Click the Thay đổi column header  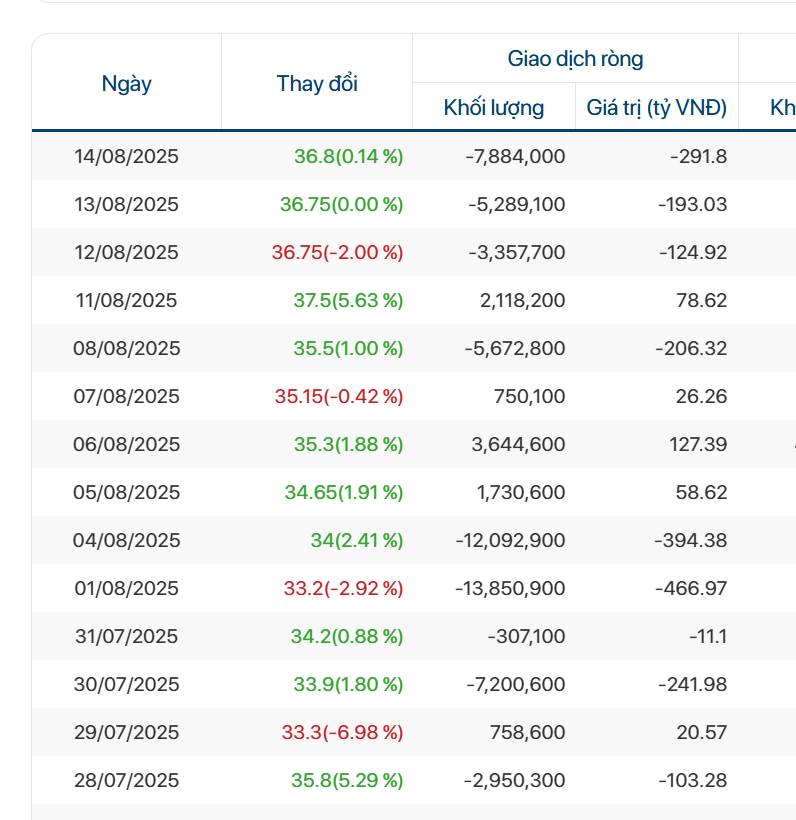click(316, 84)
